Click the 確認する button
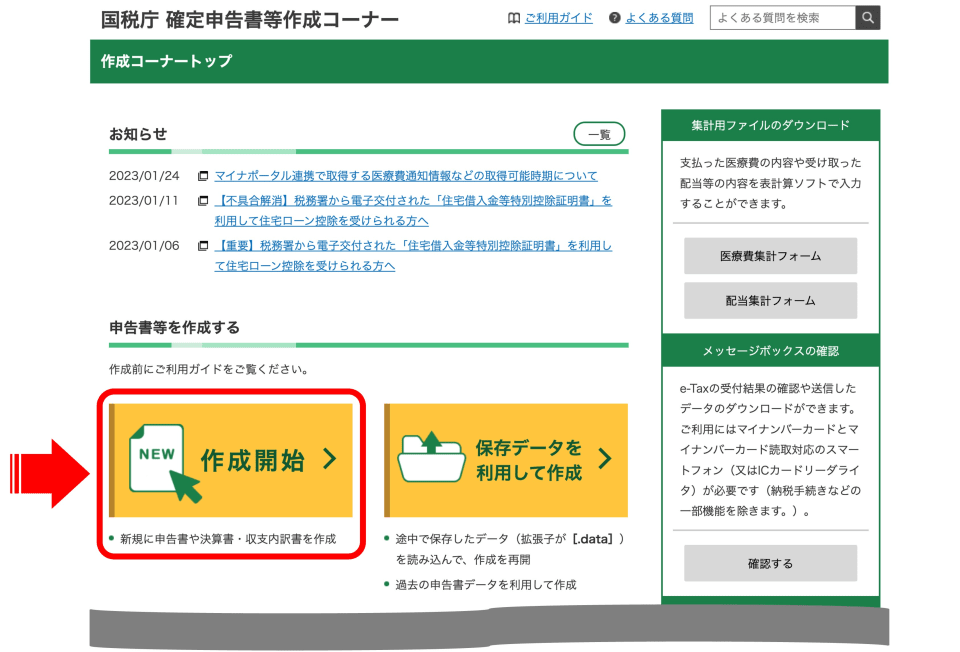 770,563
